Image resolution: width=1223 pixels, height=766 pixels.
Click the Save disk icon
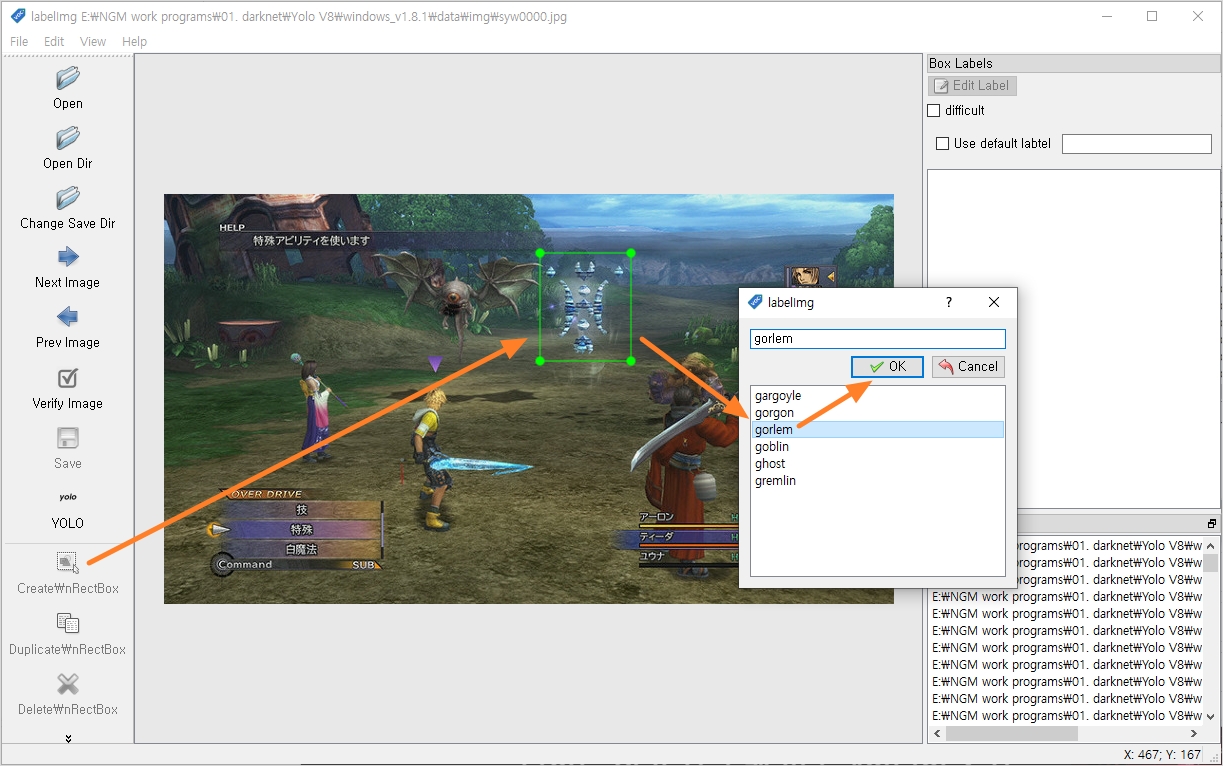68,439
